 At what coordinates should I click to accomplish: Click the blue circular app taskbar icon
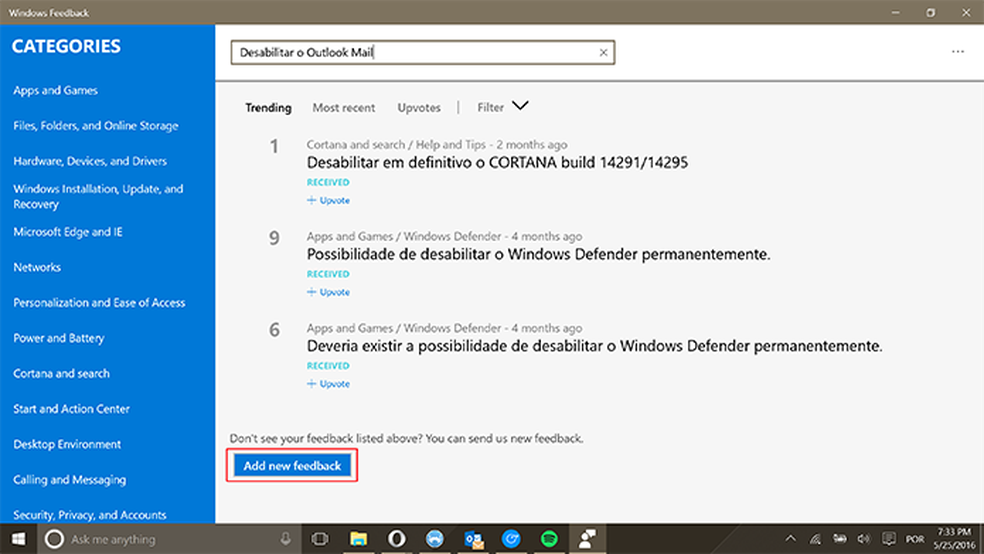pyautogui.click(x=511, y=539)
